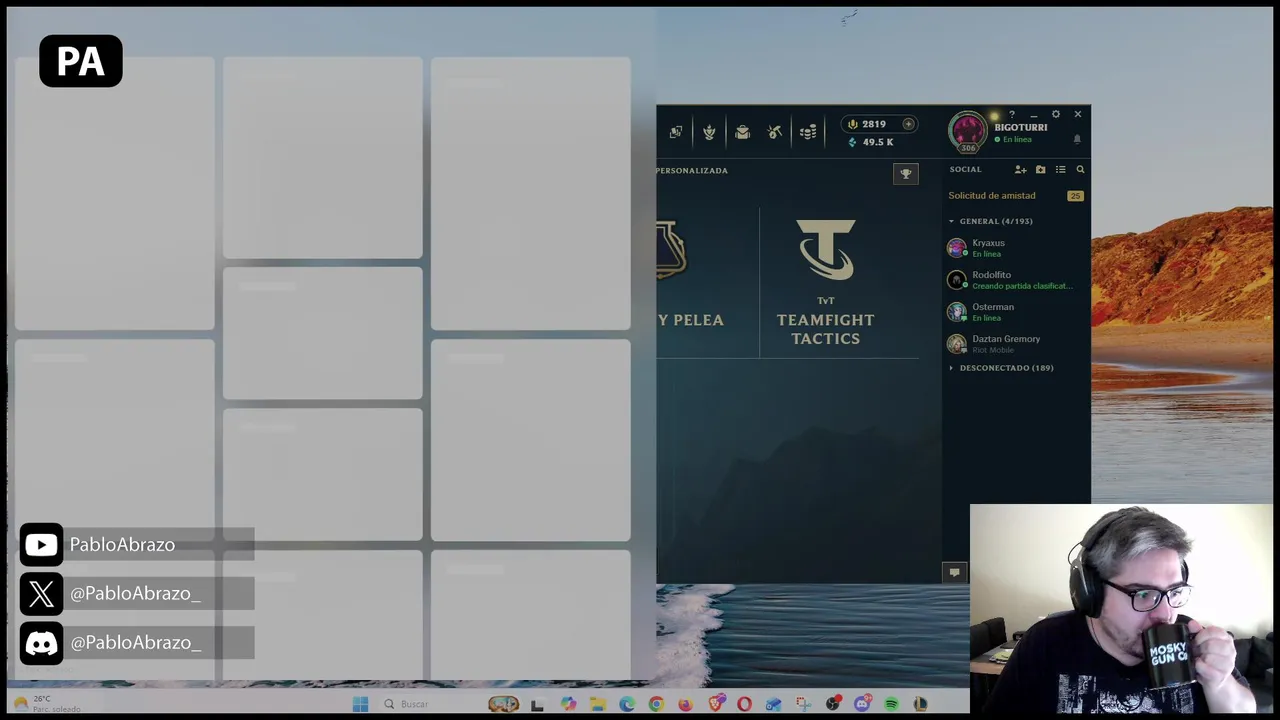
Task: Open Google Chrome from the taskbar
Action: click(x=656, y=704)
